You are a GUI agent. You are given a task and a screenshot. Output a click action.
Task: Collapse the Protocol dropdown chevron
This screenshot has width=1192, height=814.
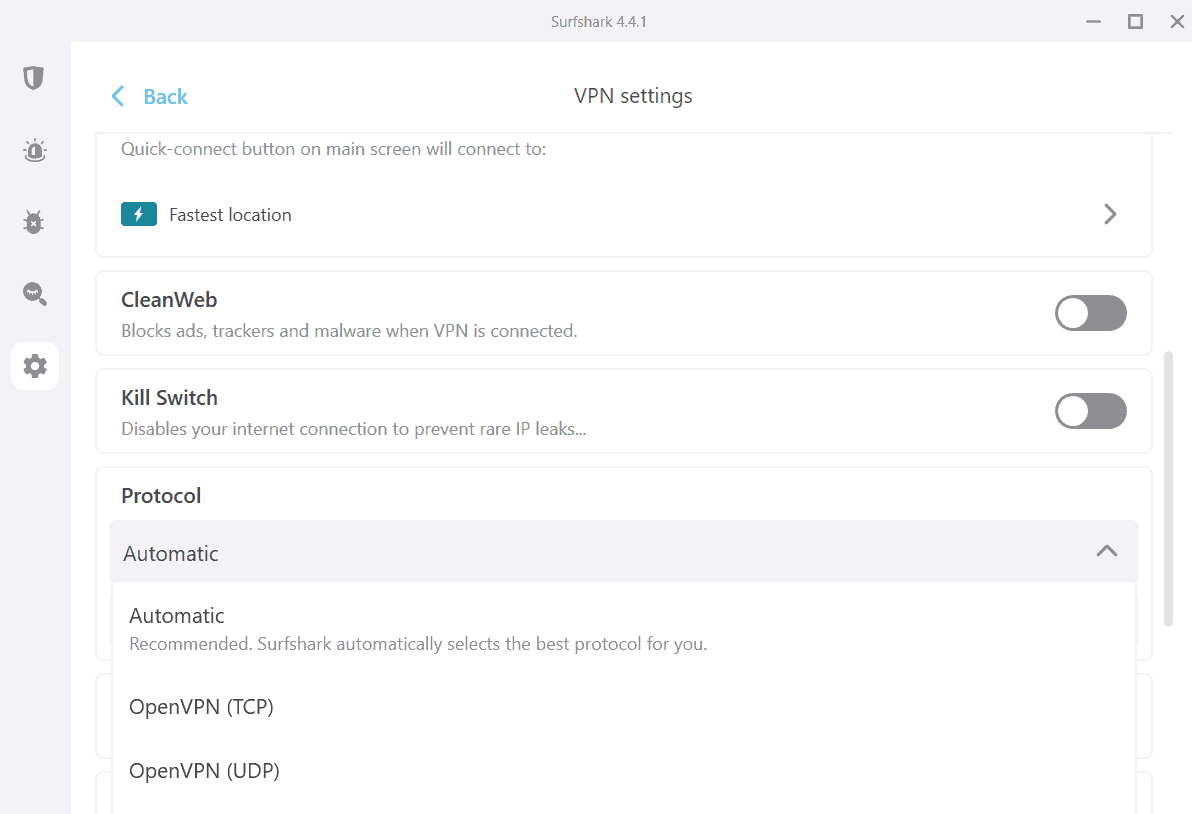tap(1107, 551)
